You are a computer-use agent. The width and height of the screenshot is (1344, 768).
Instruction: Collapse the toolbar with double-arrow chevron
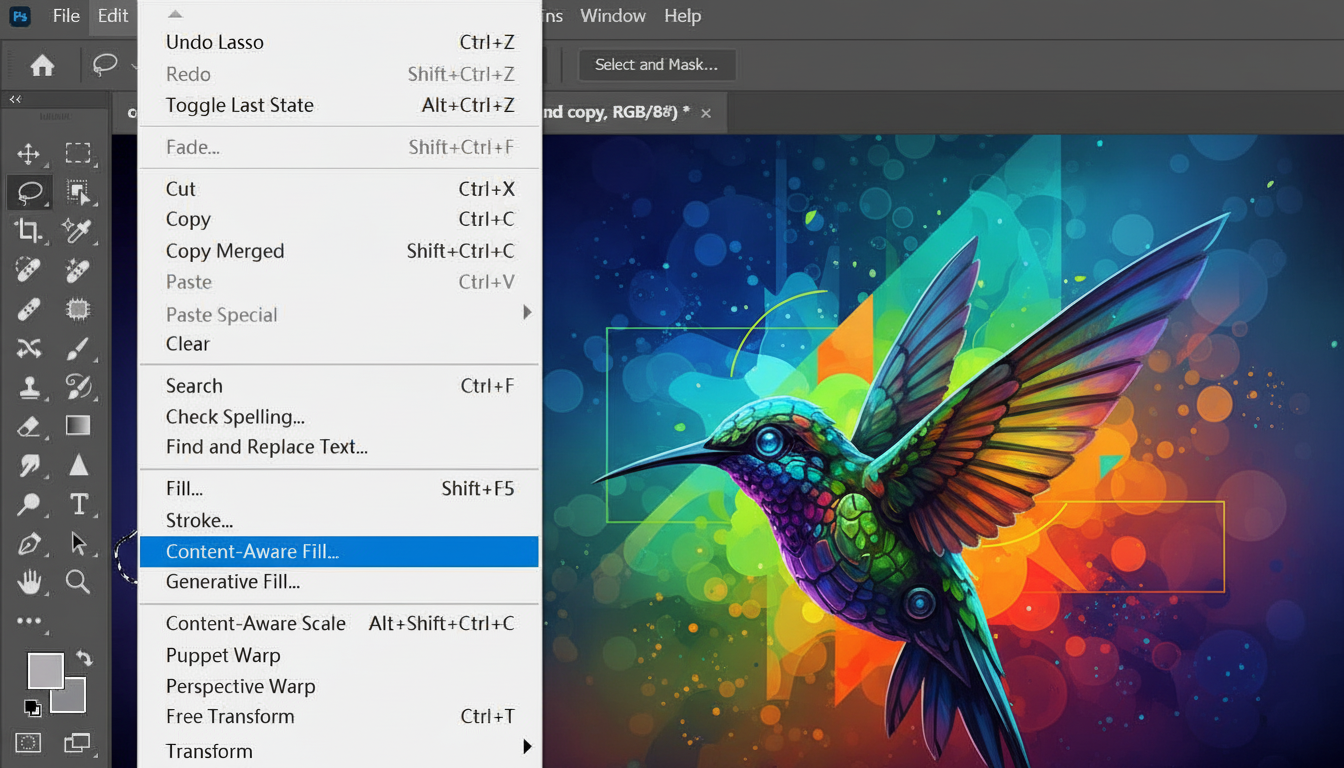15,100
